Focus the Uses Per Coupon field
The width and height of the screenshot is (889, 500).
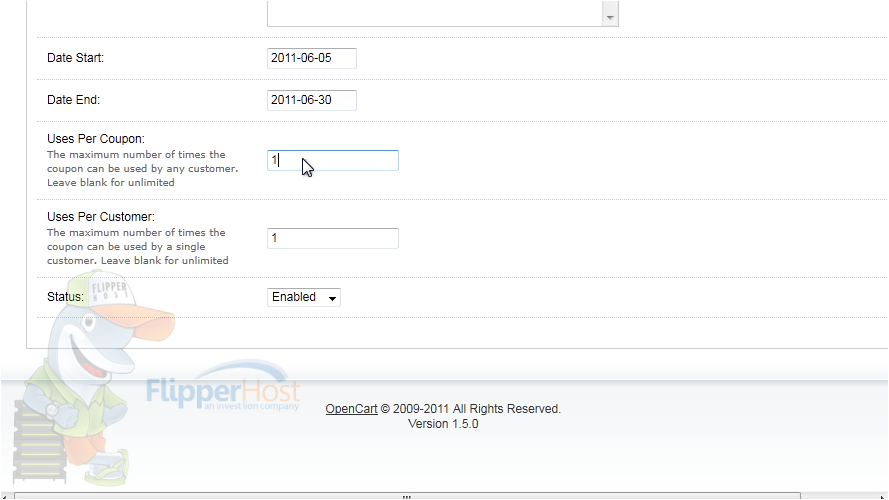click(333, 160)
